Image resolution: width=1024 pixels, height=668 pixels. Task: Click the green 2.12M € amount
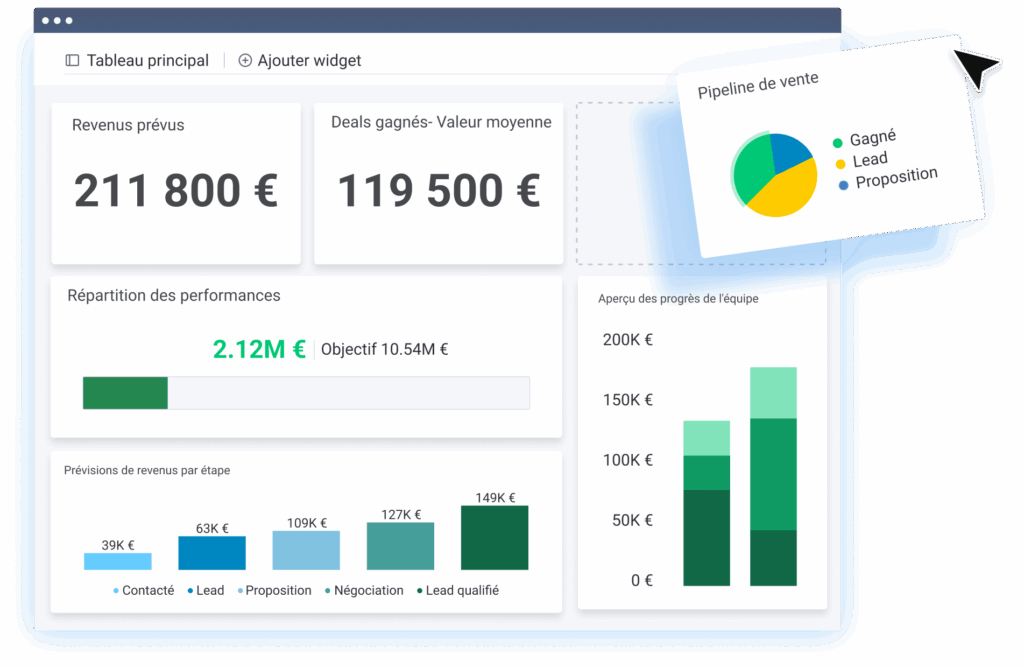pyautogui.click(x=259, y=349)
